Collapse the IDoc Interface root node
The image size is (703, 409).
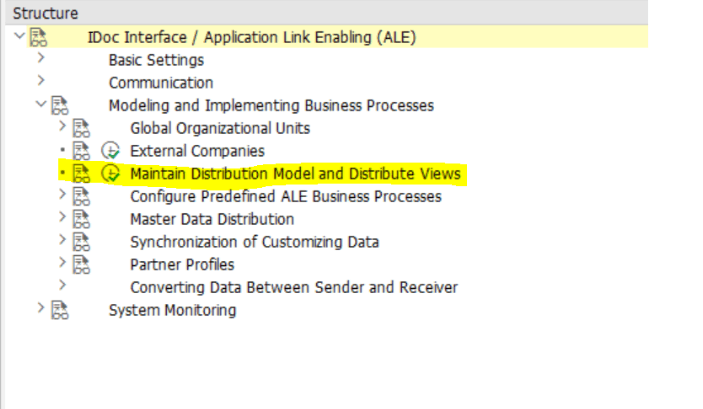20,38
